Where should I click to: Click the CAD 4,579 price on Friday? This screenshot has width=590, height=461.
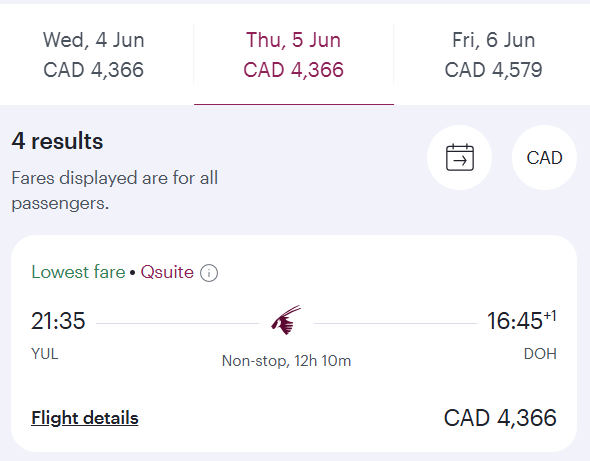point(493,70)
